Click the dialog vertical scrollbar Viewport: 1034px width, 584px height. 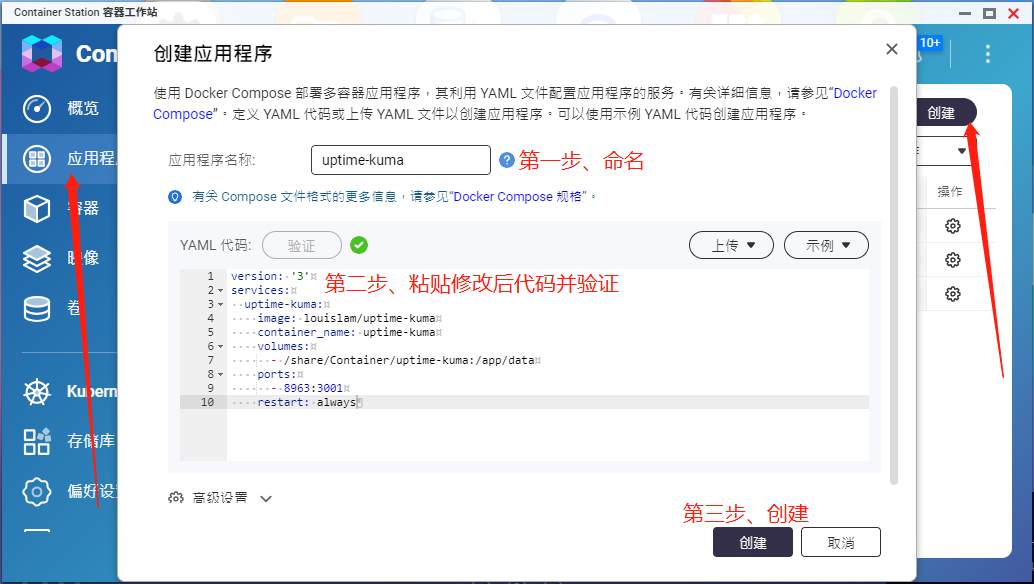[x=894, y=285]
